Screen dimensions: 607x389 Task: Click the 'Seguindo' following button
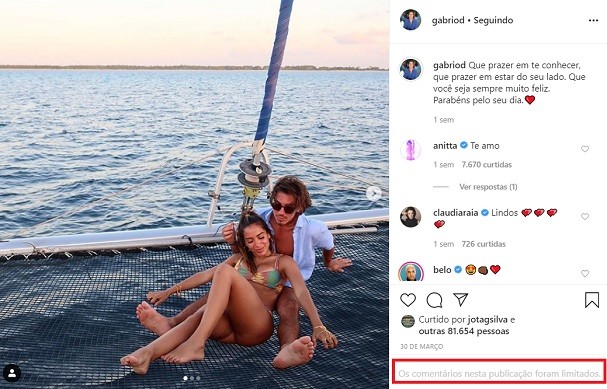493,20
